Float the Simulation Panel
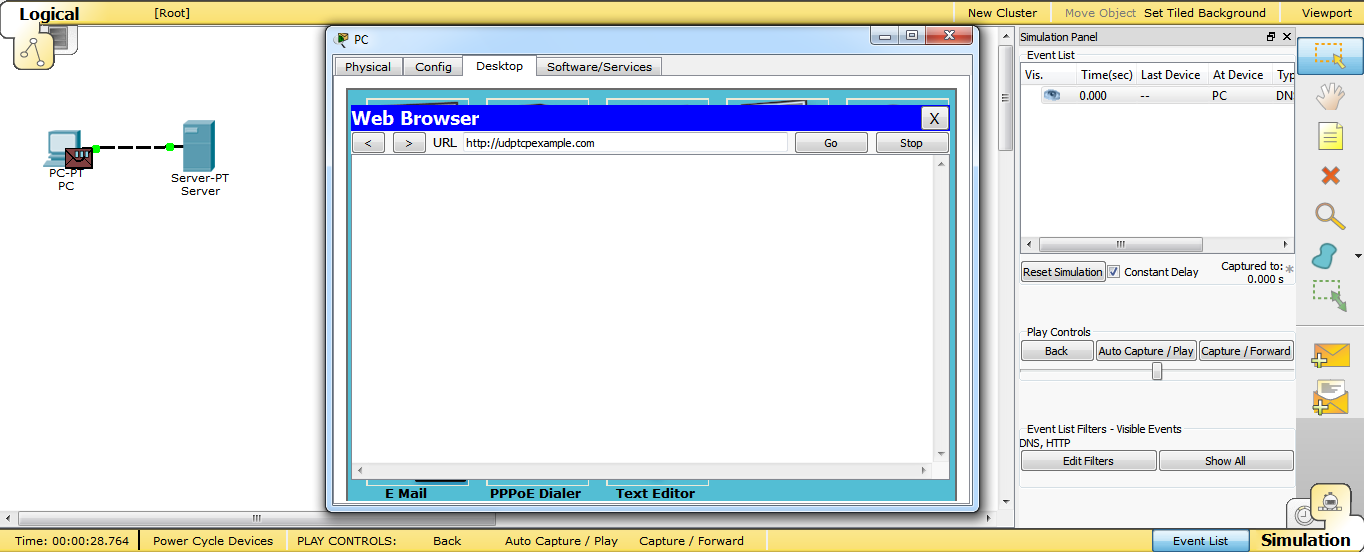The height and width of the screenshot is (552, 1364). 1271,37
